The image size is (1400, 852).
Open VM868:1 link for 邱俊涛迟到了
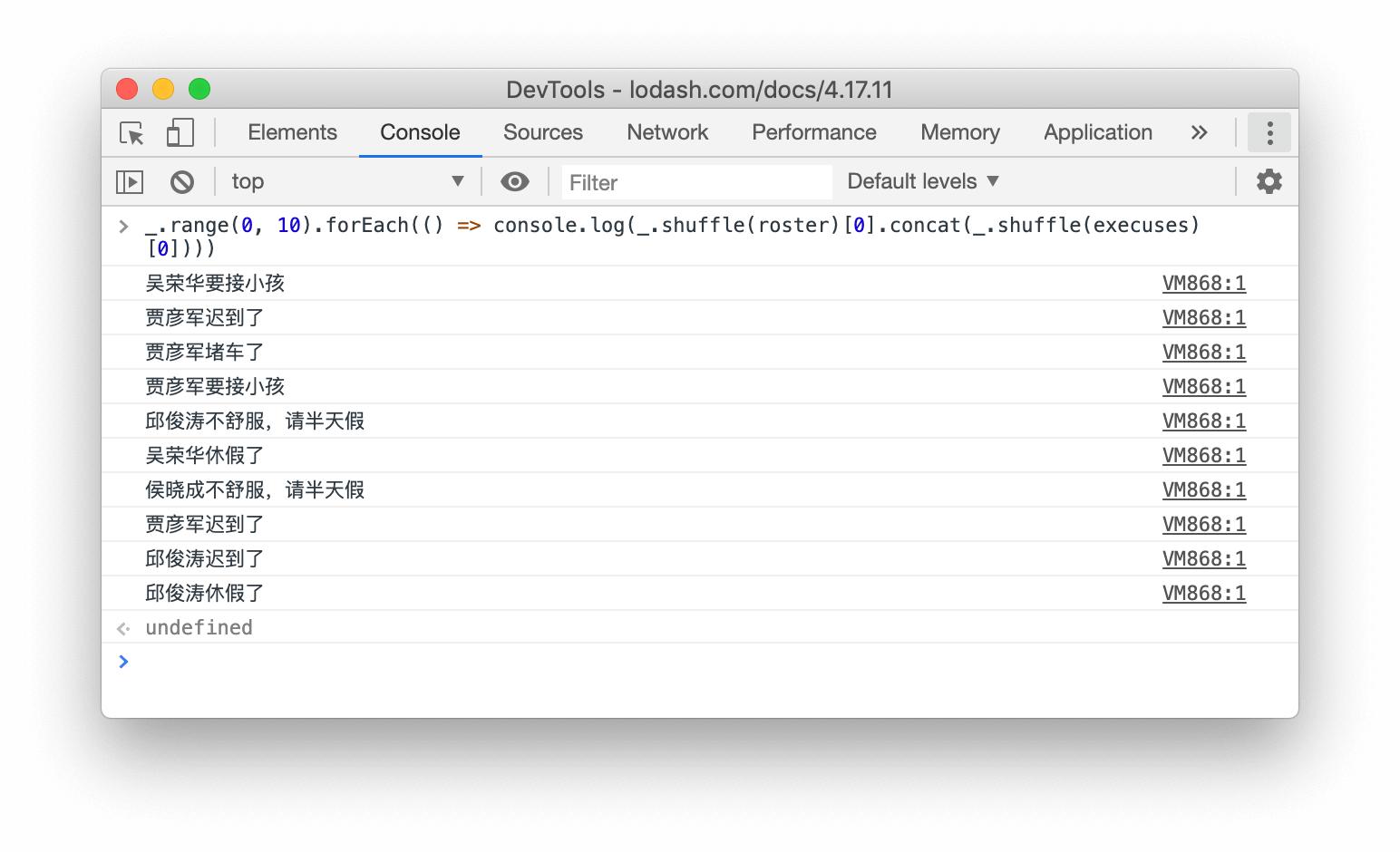coord(1204,559)
